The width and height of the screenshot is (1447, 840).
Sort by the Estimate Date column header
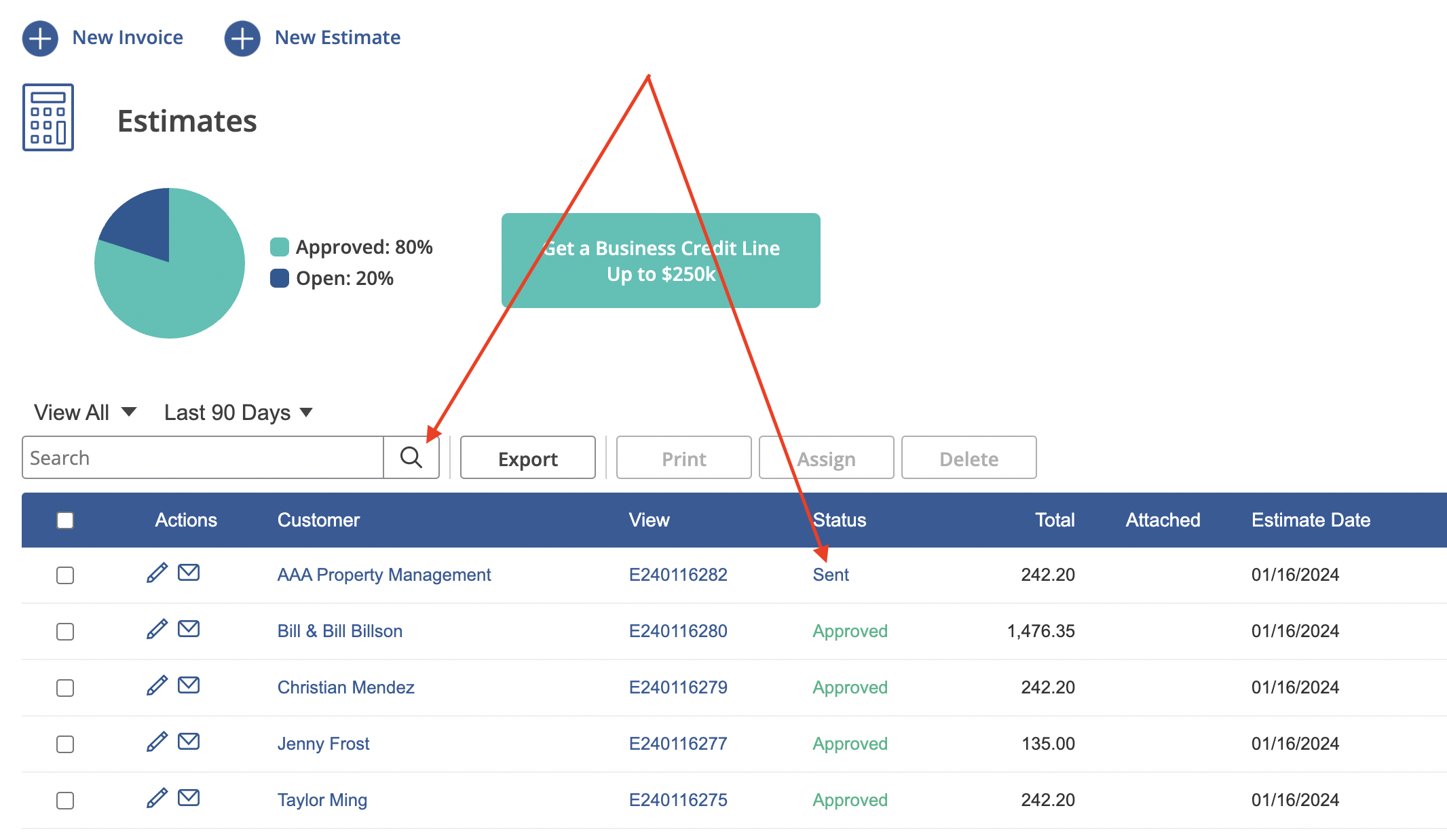[1311, 520]
